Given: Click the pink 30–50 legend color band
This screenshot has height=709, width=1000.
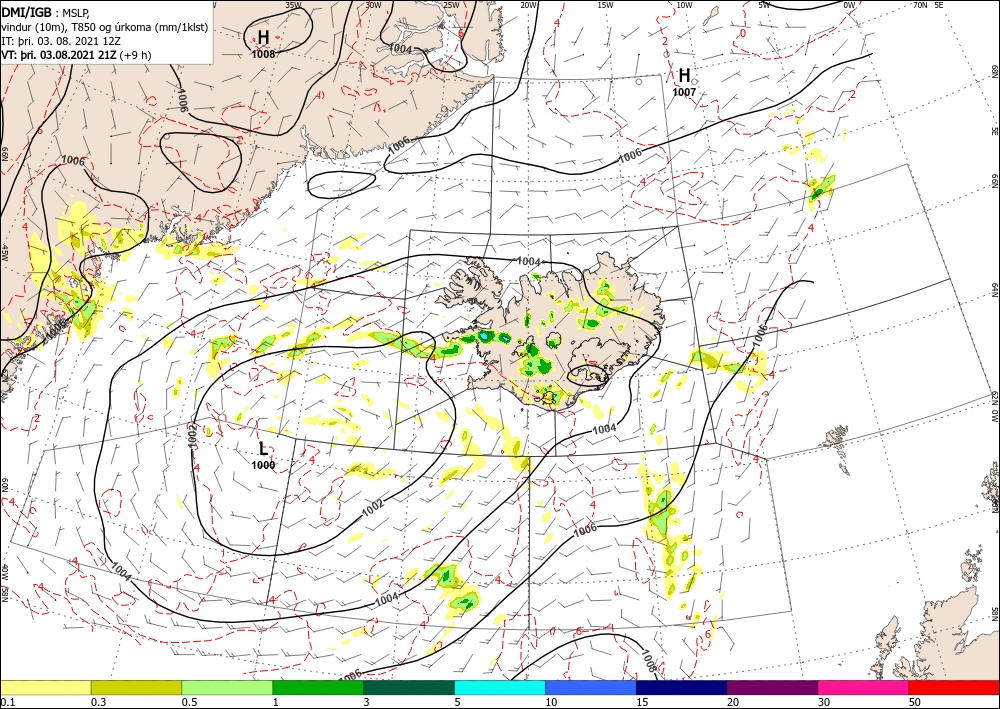Looking at the screenshot, I should click(864, 687).
